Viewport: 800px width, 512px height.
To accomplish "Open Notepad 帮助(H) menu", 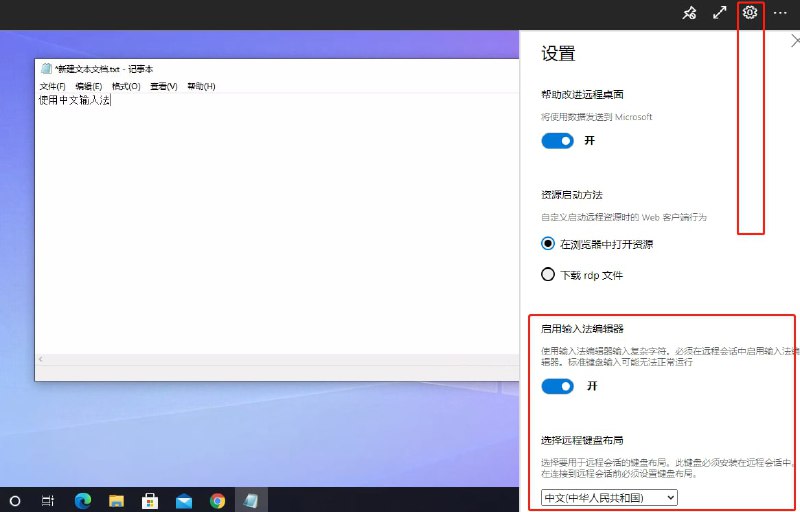I will click(201, 86).
